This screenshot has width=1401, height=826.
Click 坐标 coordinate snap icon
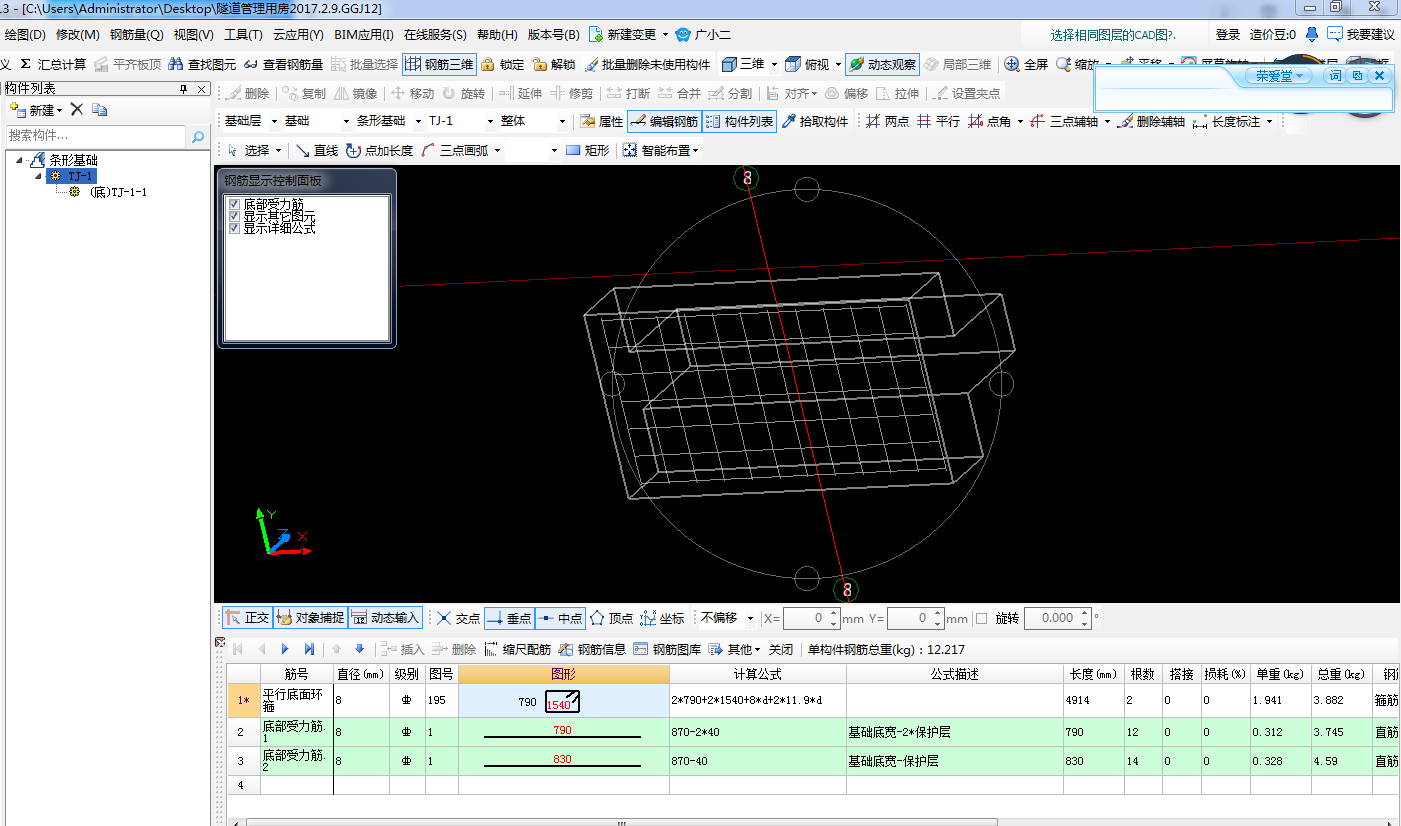coord(662,618)
